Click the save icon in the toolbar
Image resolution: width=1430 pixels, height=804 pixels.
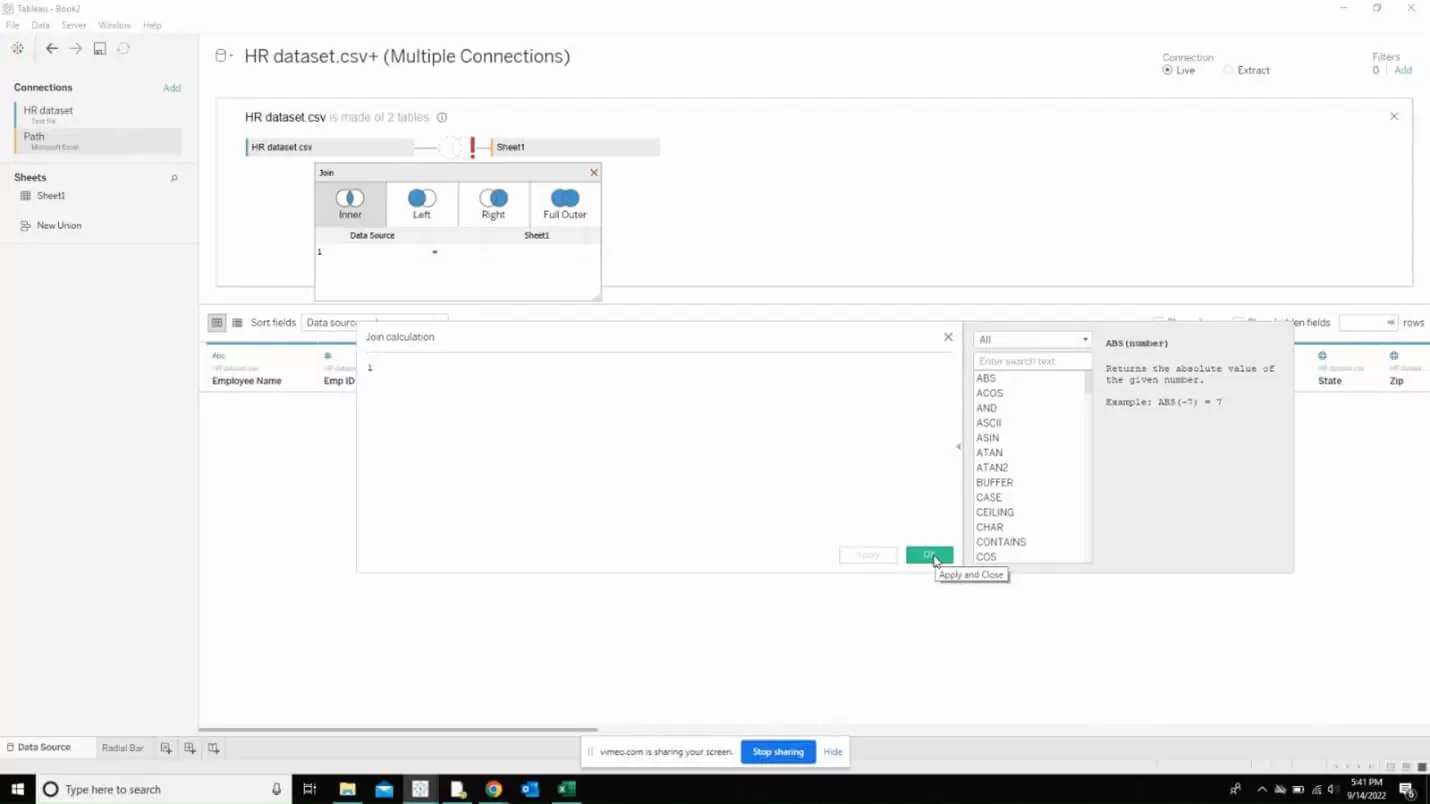(x=100, y=48)
